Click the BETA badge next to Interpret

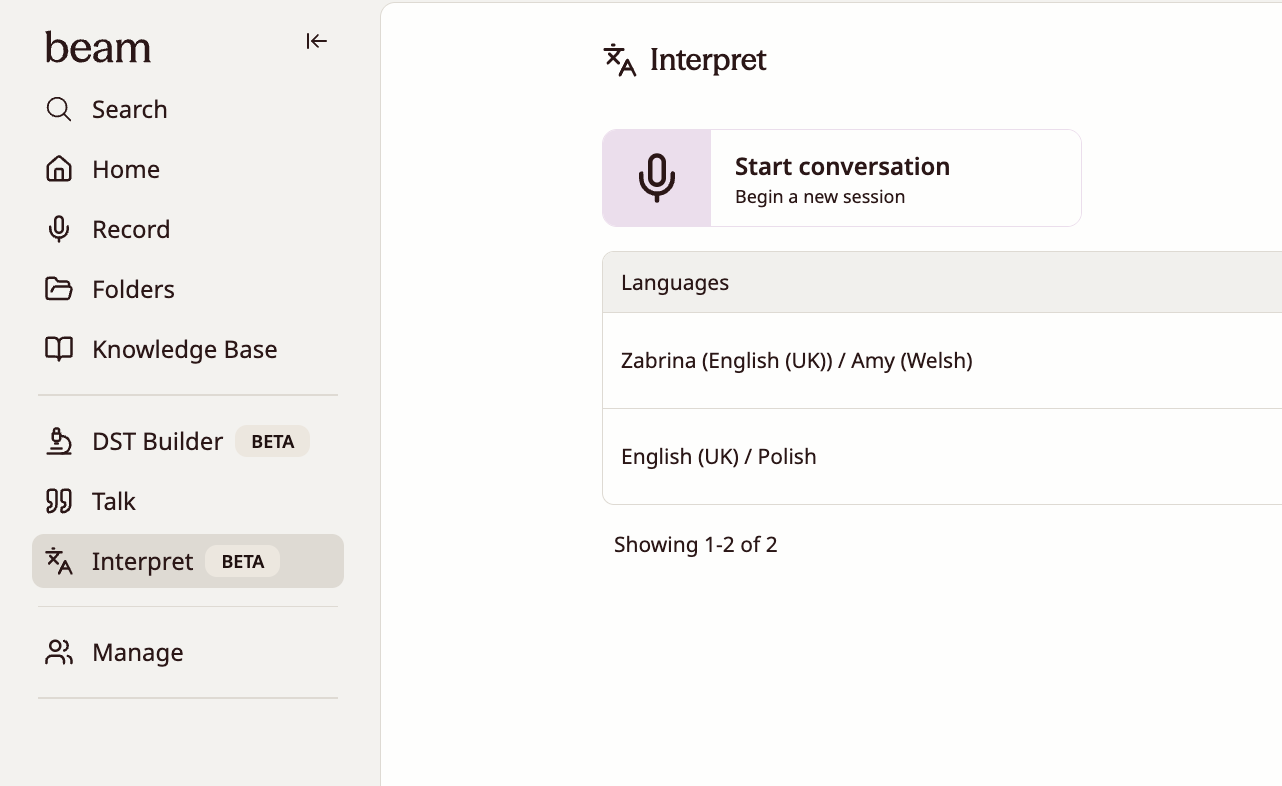coord(243,561)
